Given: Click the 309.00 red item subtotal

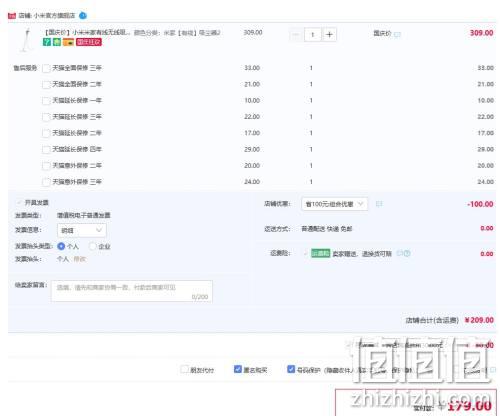Looking at the screenshot, I should pyautogui.click(x=481, y=33).
